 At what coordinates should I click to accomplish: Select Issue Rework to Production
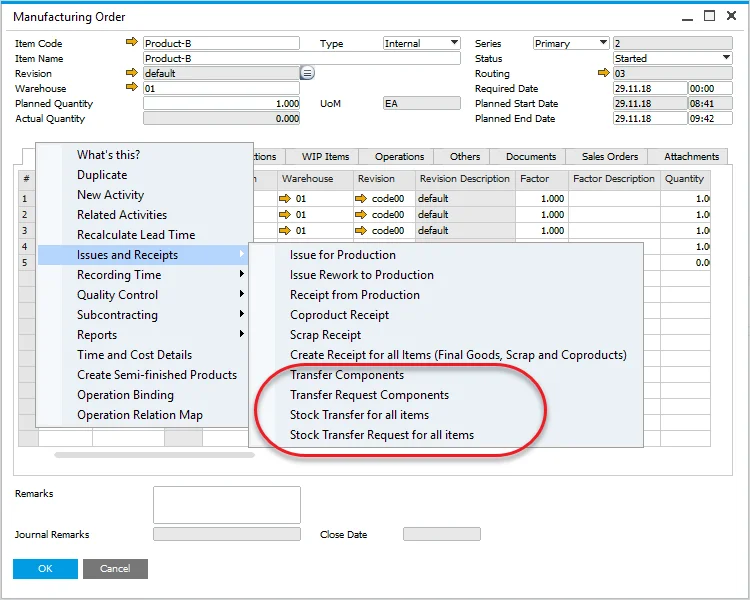(x=362, y=275)
